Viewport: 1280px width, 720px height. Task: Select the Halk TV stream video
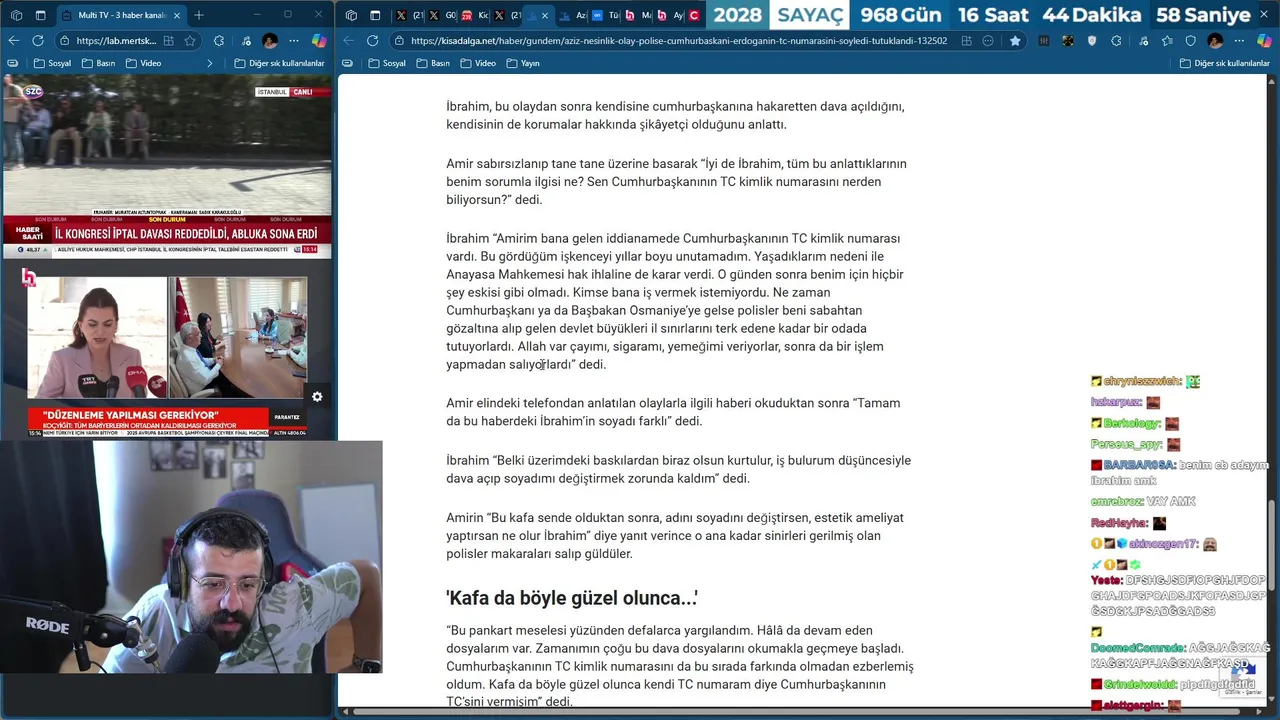click(166, 350)
